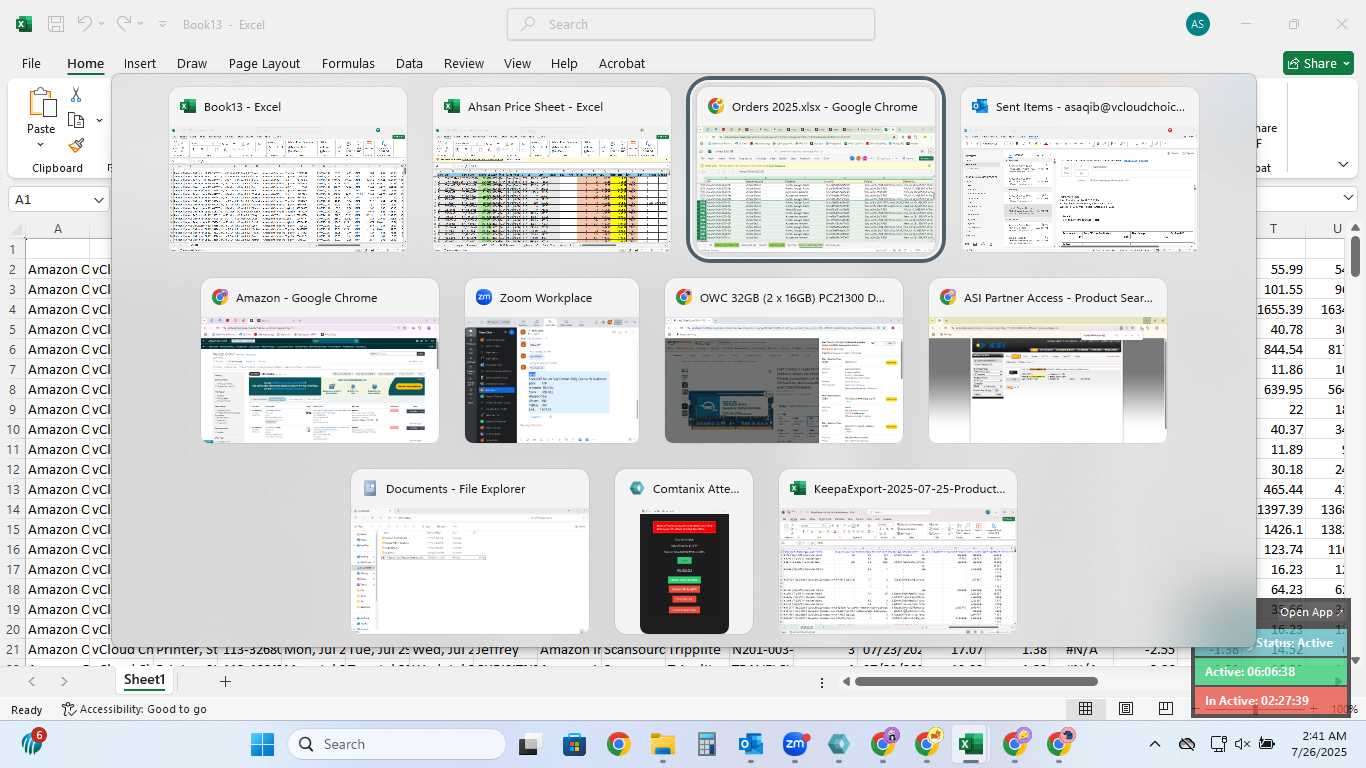
Task: Launch Microsoft Store from the taskbar
Action: click(x=574, y=744)
